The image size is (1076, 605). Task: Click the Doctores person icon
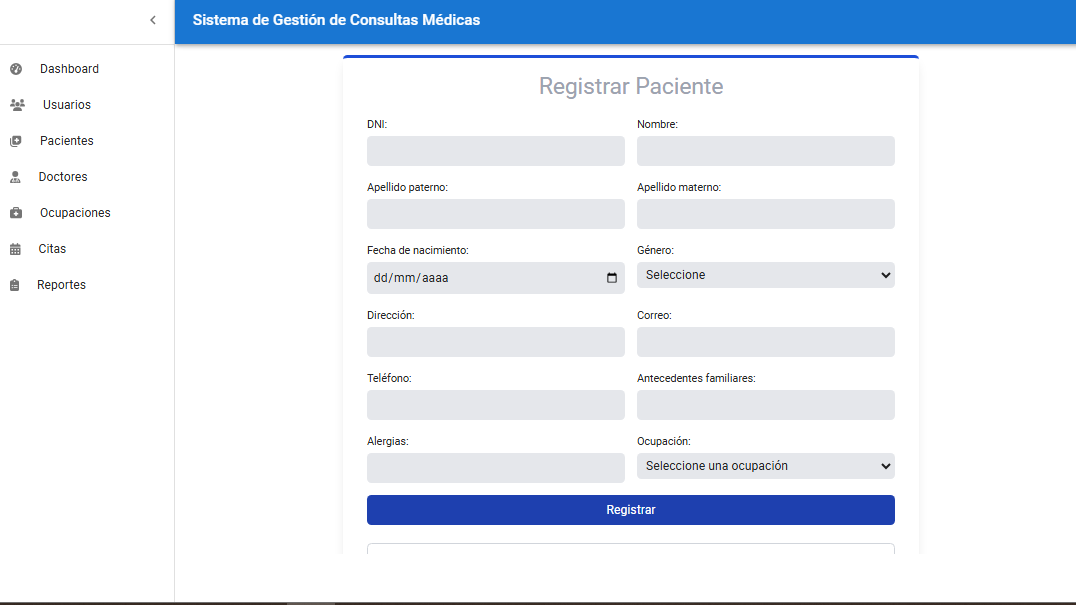15,177
